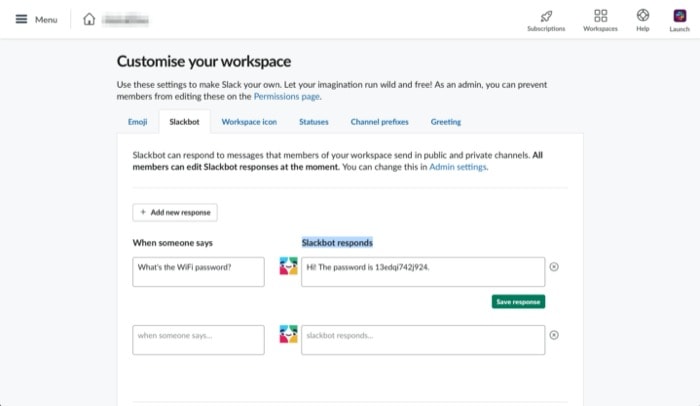Click Slackbot avatar beside empty response
This screenshot has height=406, width=700.
coord(288,334)
